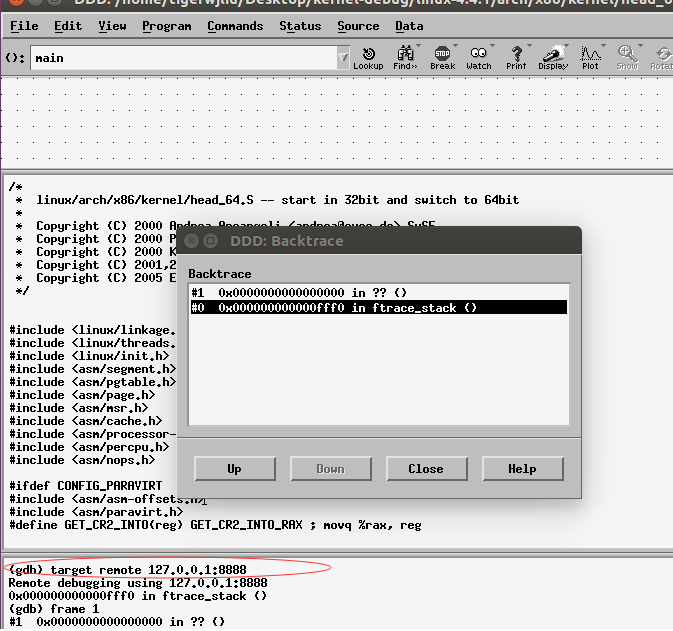Screen dimensions: 673x631
Task: Click the #include <asm/paravirt.h> source line
Action: 96,512
